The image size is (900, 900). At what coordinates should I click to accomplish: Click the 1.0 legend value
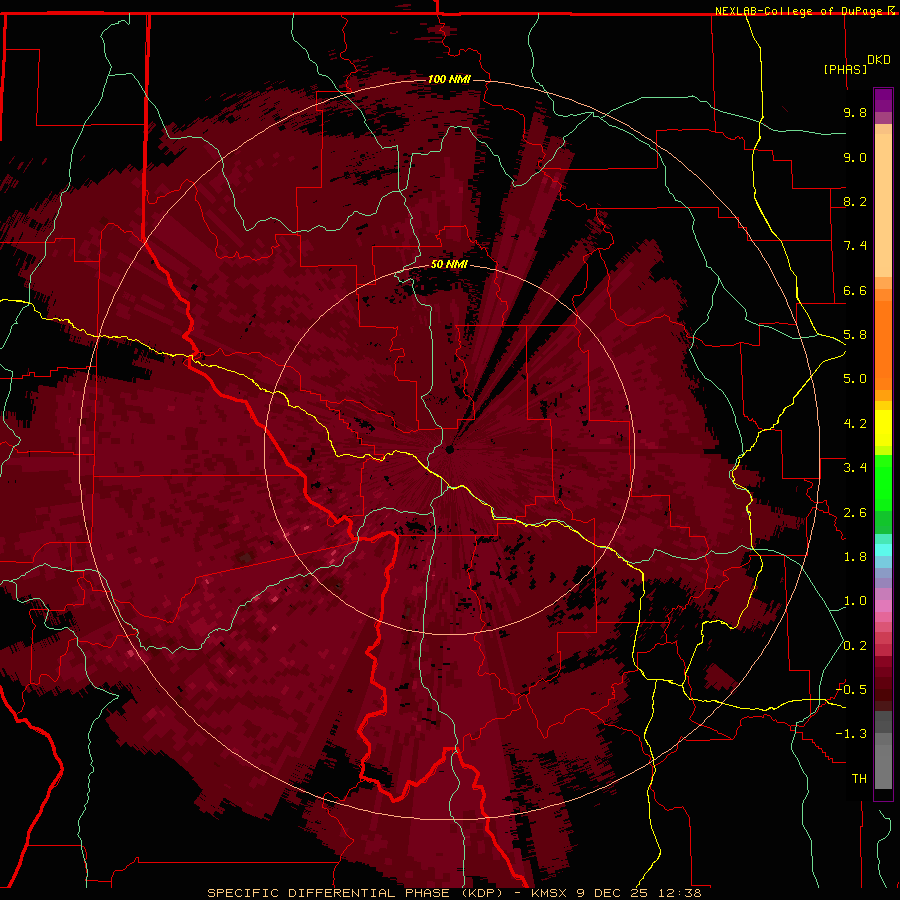[855, 601]
